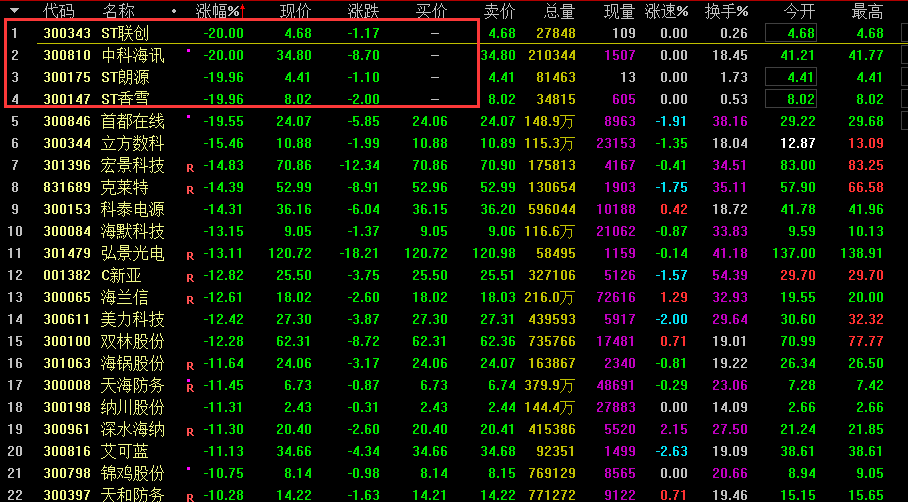Click the R marker beside 海兰信
Viewport: 908px width, 502px height.
pos(189,299)
